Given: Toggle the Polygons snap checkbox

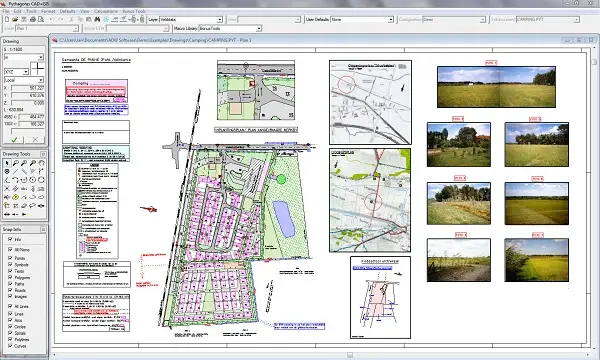Looking at the screenshot, I should (x=10, y=277).
